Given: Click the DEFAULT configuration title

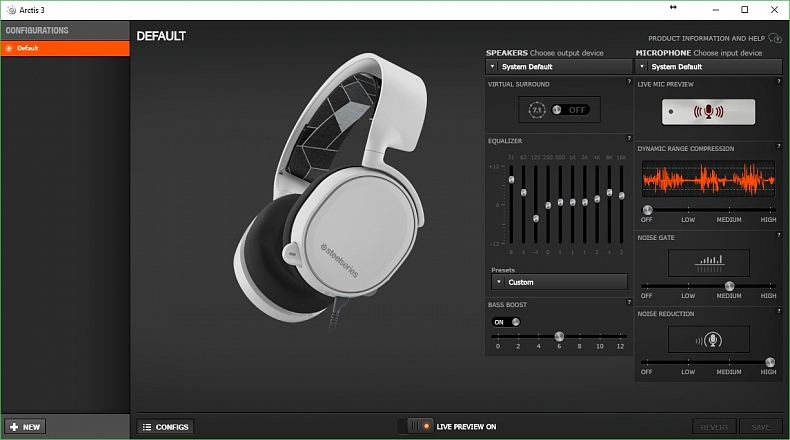Looking at the screenshot, I should pyautogui.click(x=161, y=36).
